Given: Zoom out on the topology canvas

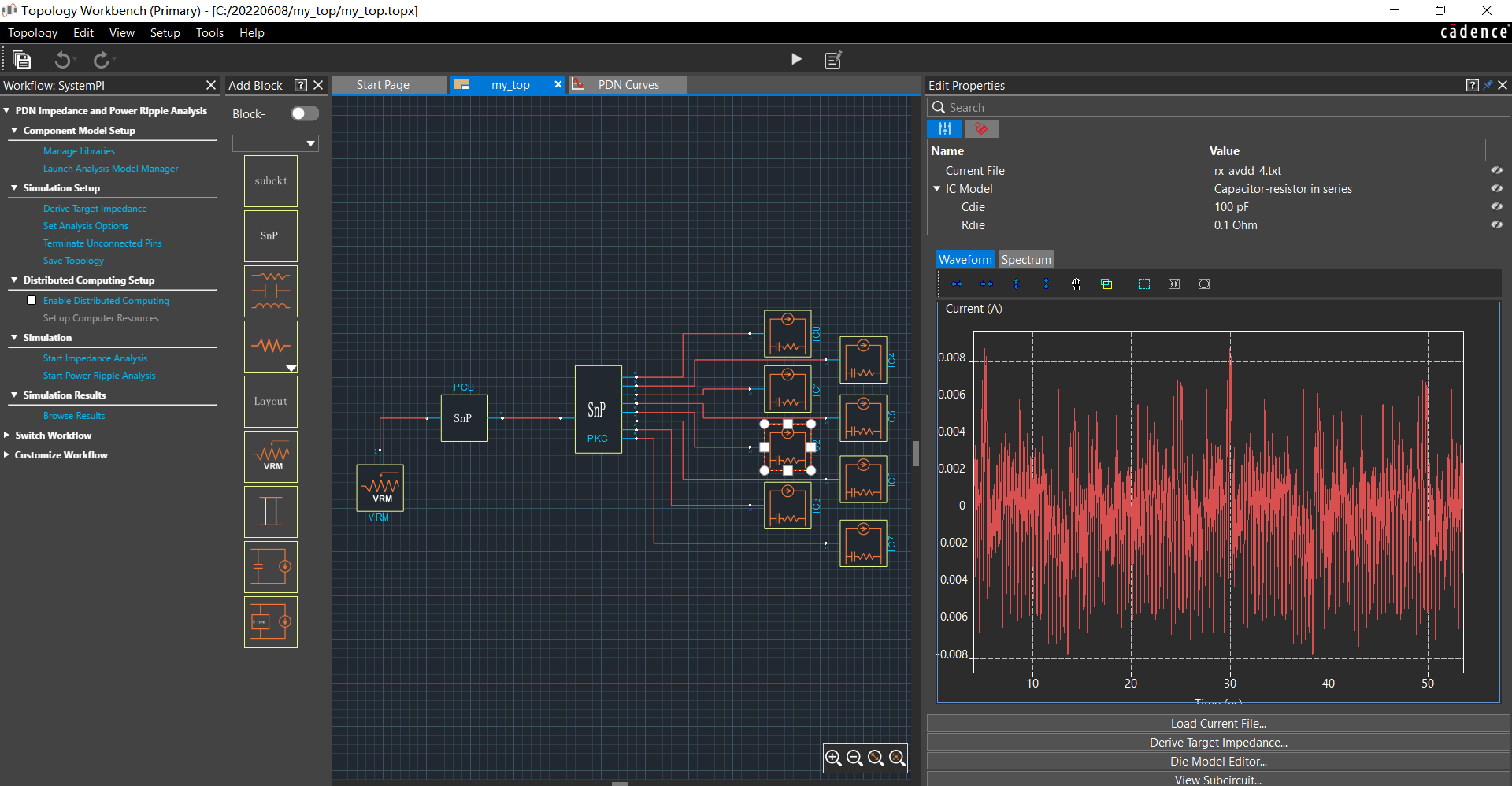Looking at the screenshot, I should (854, 758).
